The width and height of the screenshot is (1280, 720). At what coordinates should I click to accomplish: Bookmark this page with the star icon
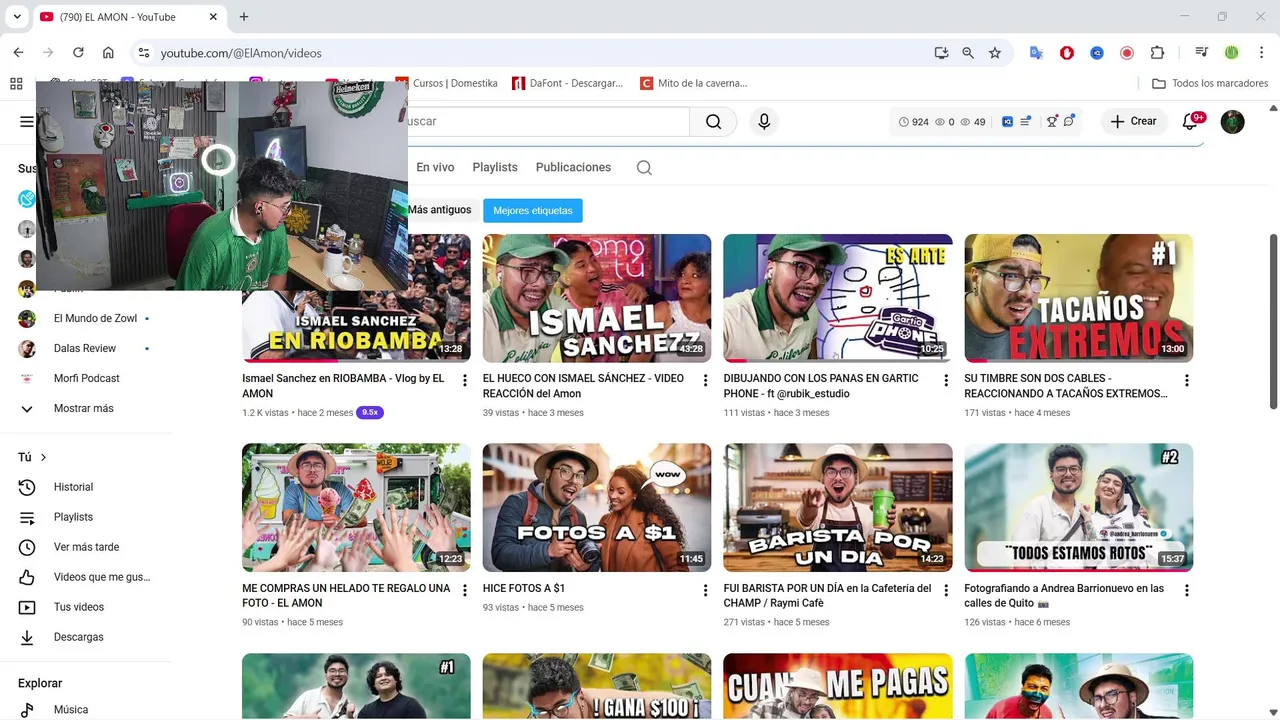coord(995,53)
